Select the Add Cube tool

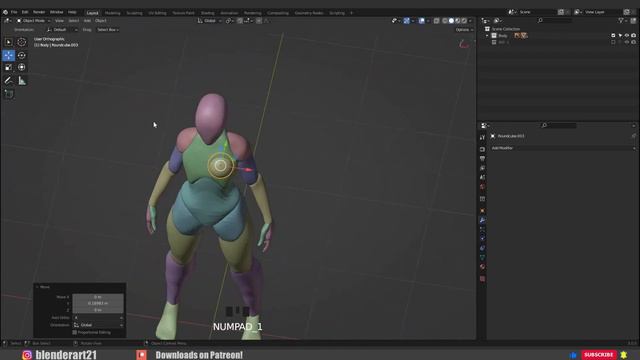[9, 94]
